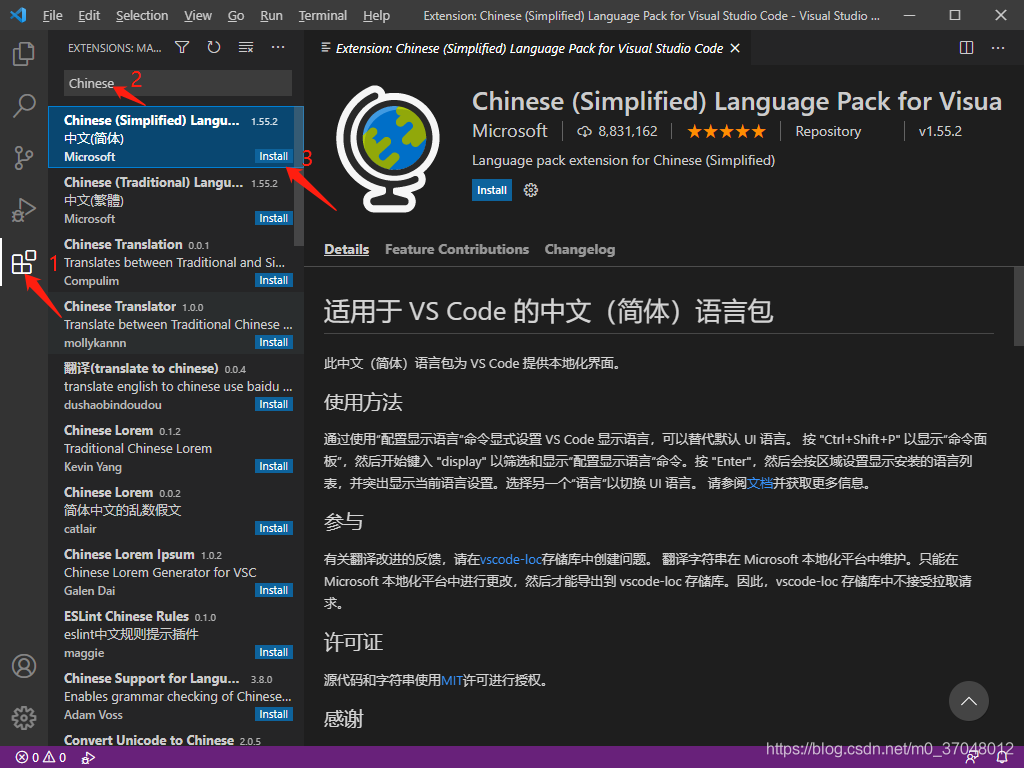
Task: Install Chinese Translator by mollykannn
Action: 273,342
